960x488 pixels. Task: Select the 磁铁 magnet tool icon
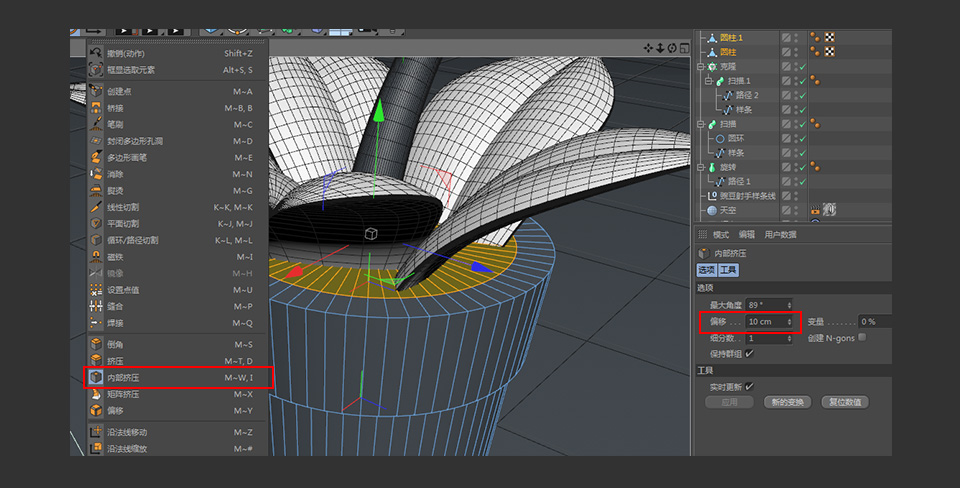(96, 257)
